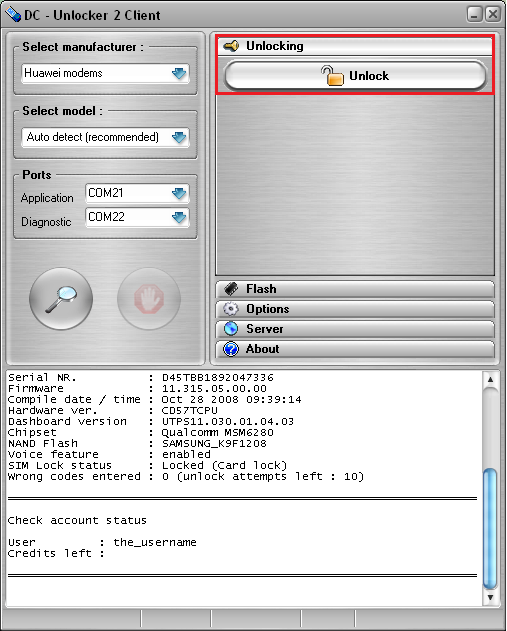Click the DC-Unlocker app icon in title bar
The width and height of the screenshot is (507, 631).
click(13, 15)
